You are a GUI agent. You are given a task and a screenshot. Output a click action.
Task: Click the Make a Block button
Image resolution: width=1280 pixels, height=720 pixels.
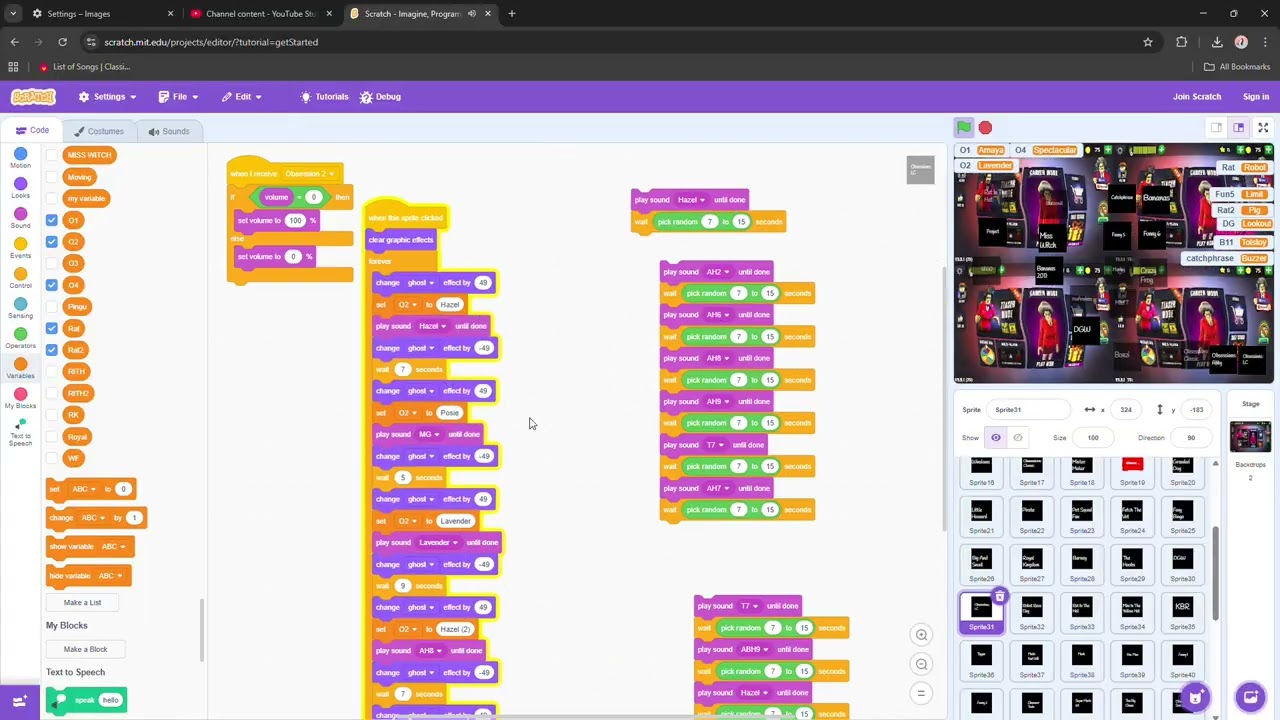(85, 649)
